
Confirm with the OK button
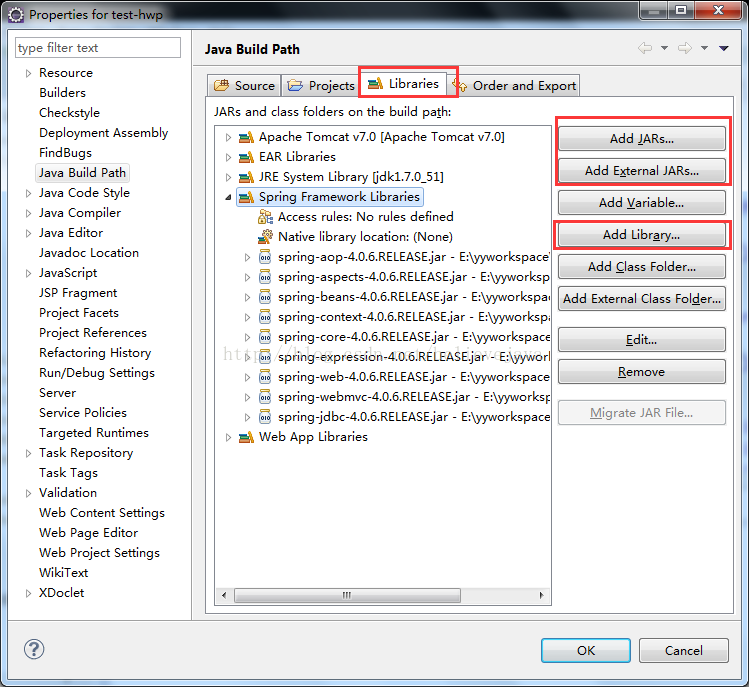(586, 651)
